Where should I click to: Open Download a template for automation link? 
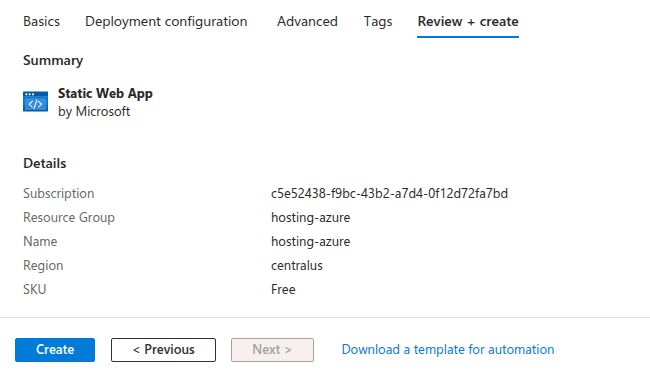click(448, 349)
